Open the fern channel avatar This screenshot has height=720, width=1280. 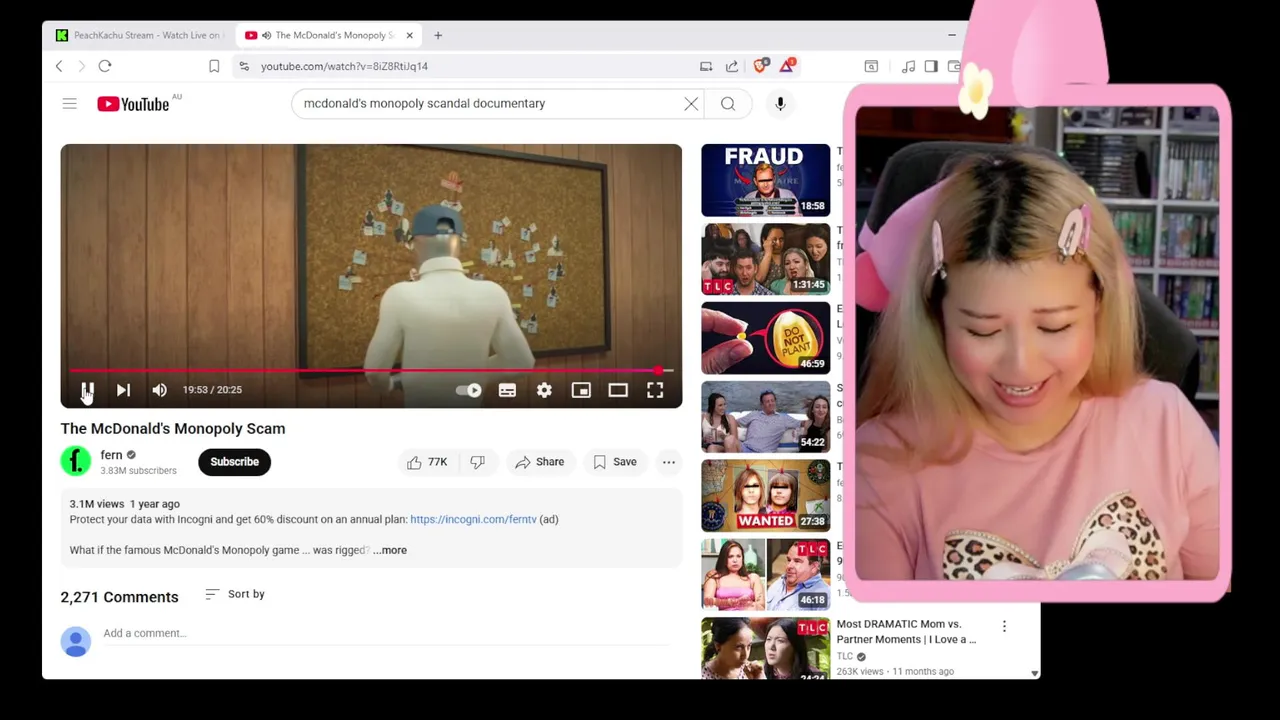click(x=76, y=461)
